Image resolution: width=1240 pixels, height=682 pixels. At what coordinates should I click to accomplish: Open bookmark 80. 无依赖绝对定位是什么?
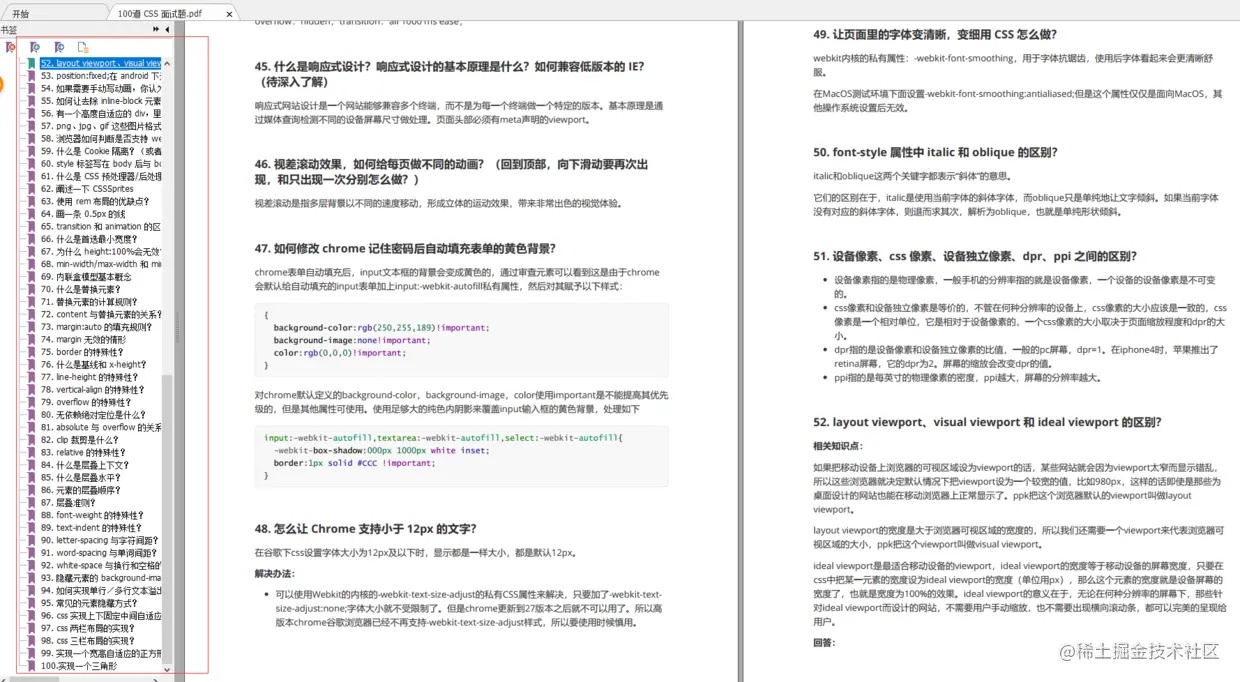(x=94, y=415)
